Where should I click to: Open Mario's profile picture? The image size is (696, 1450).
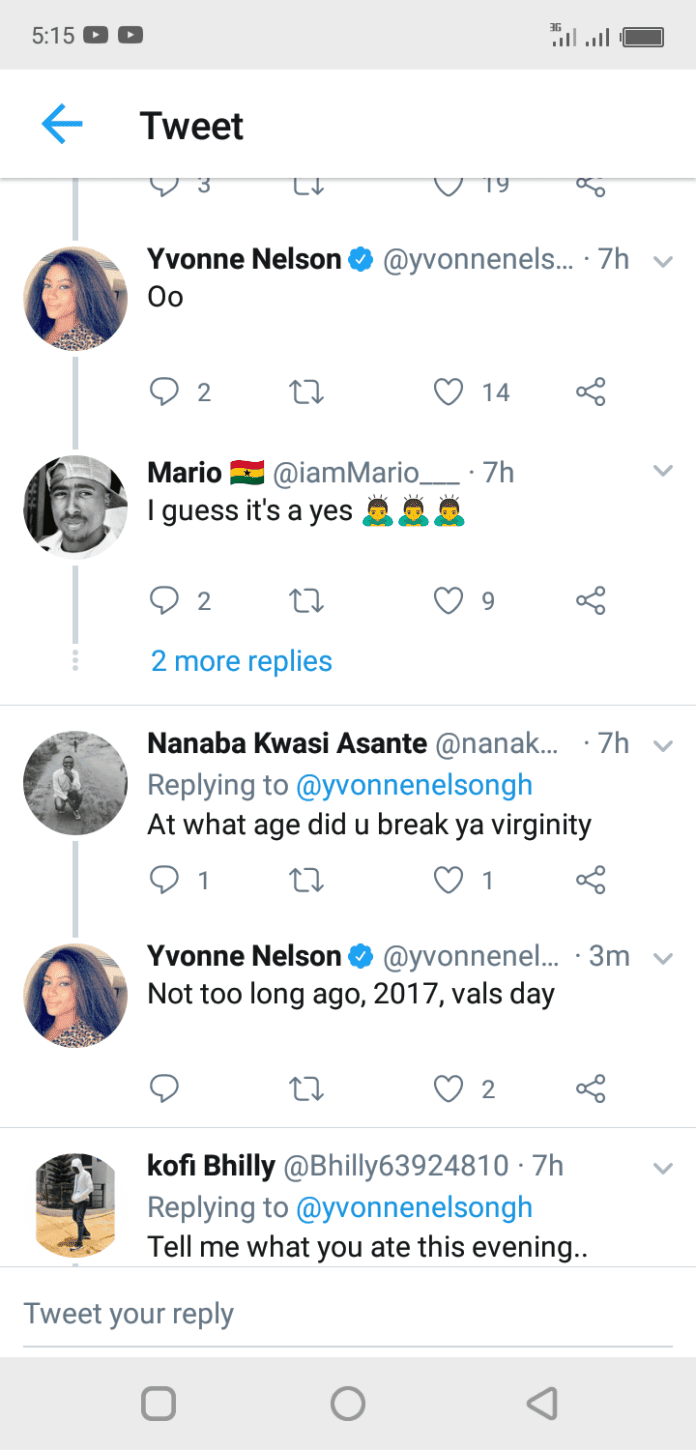click(x=76, y=507)
